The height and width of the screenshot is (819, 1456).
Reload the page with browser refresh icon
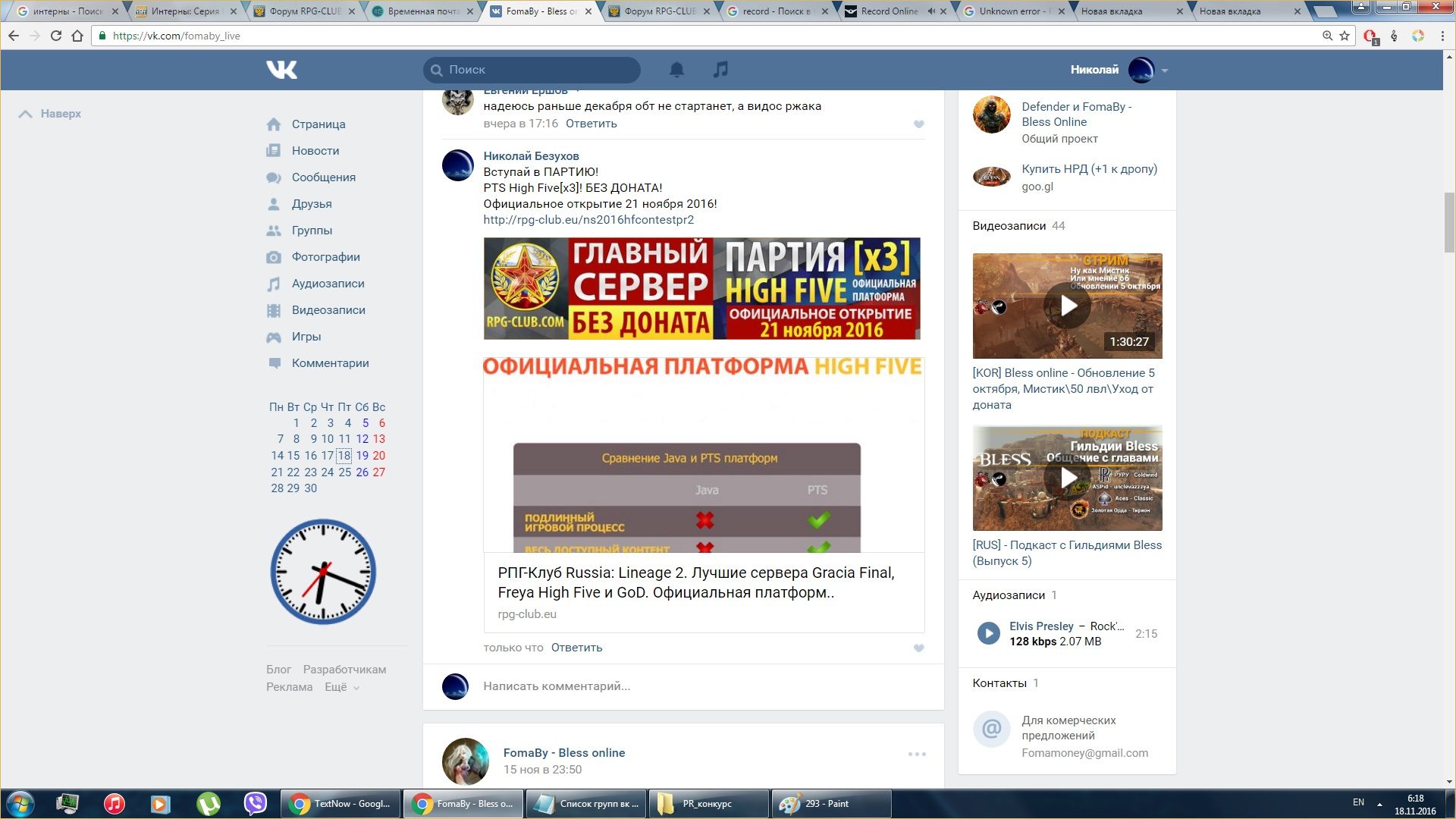coord(55,36)
